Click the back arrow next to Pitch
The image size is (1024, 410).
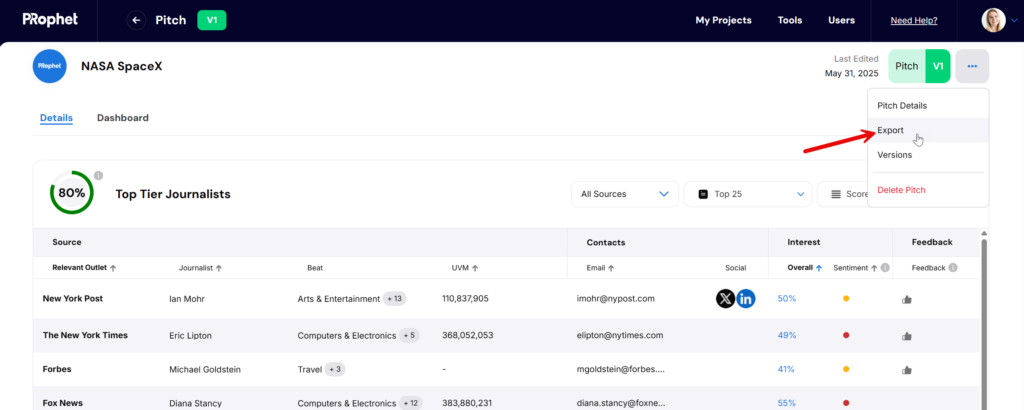point(136,20)
